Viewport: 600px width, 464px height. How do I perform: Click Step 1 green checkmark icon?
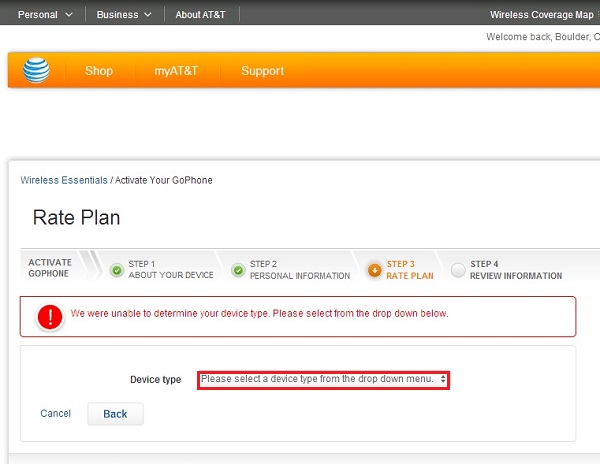(x=117, y=270)
